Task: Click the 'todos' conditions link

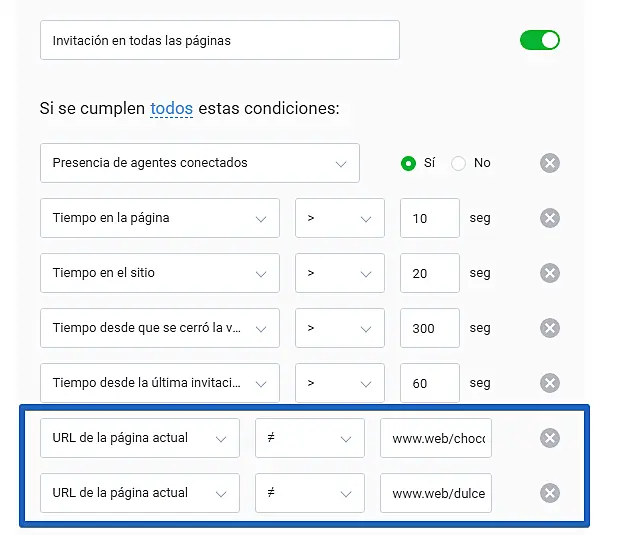Action: tap(171, 108)
